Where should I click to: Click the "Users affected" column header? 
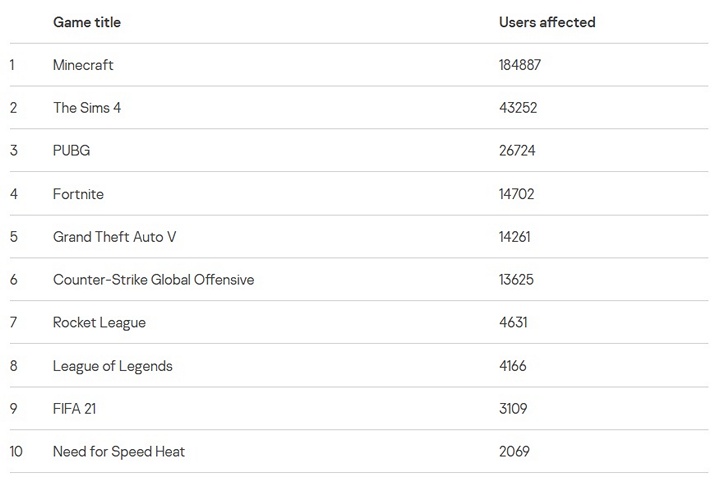(x=547, y=22)
